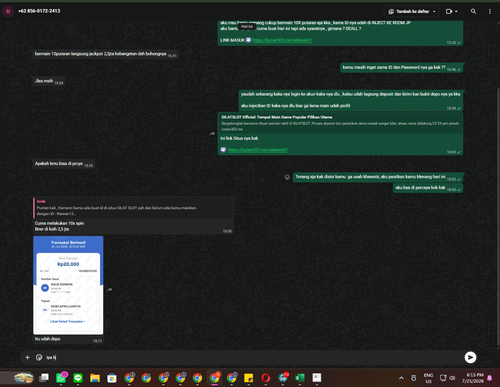Jump to the quoted 'Anda' reply message
This screenshot has height=387, width=500.
click(x=133, y=207)
